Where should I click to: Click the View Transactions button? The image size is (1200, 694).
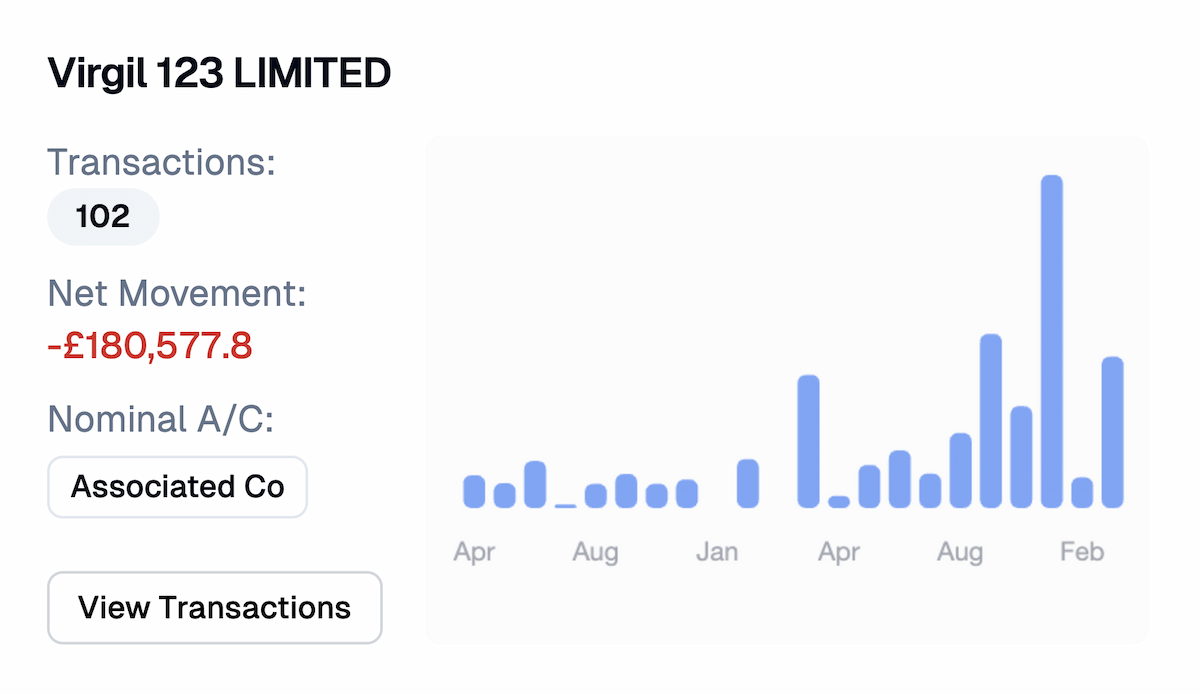214,607
